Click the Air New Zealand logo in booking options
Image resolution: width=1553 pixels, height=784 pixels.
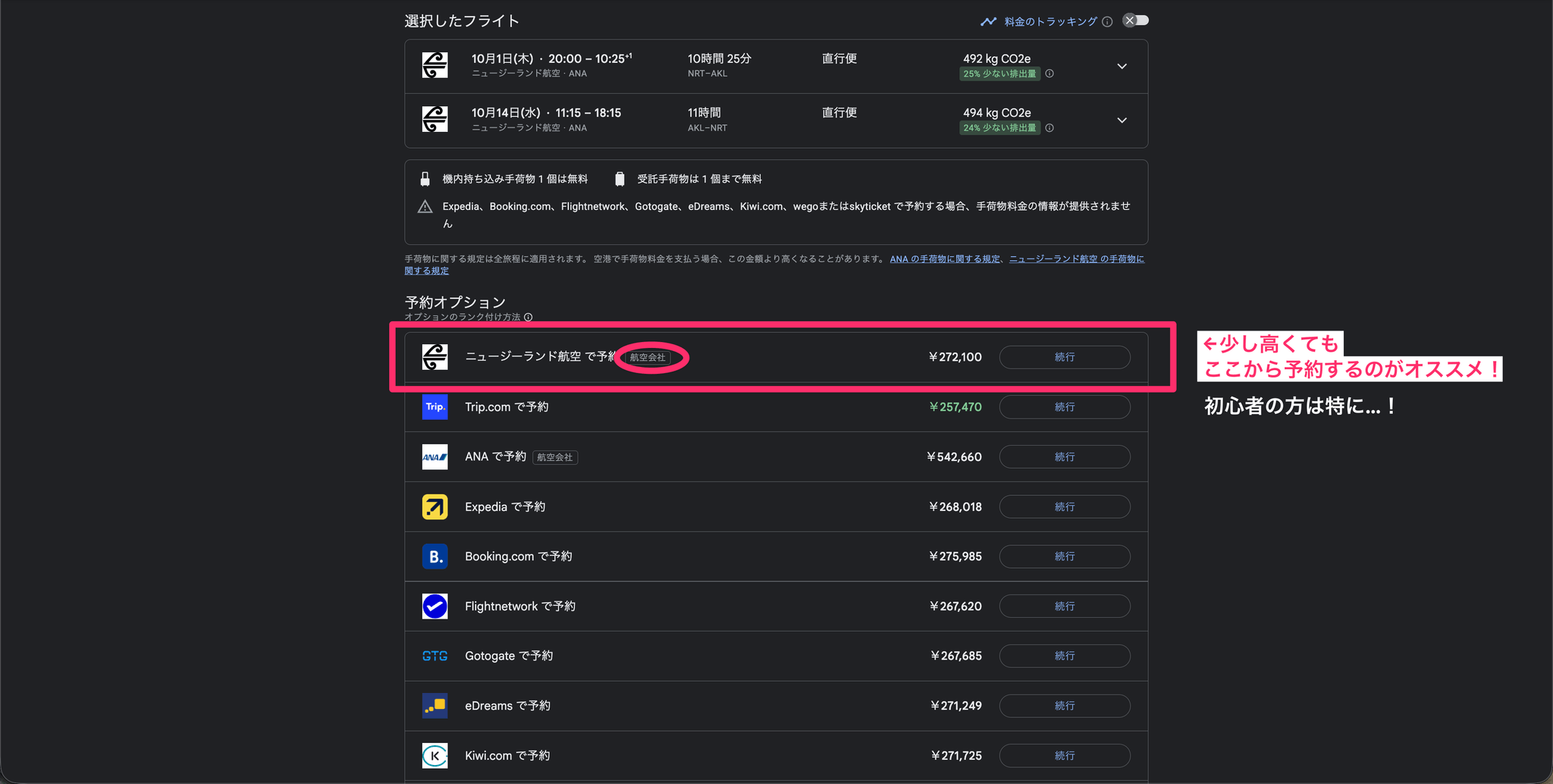click(435, 357)
